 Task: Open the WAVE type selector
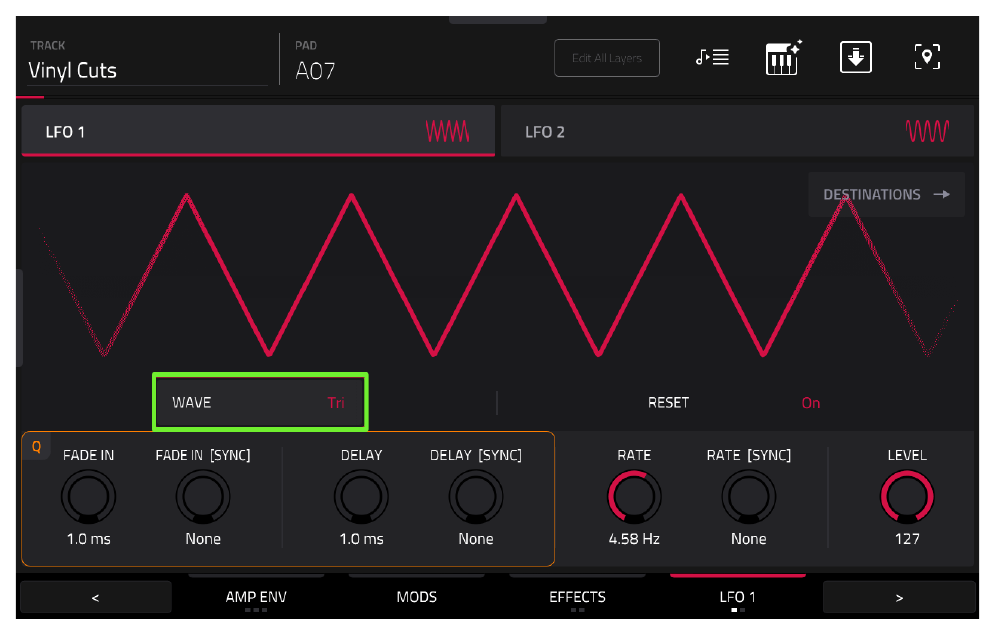tap(260, 402)
